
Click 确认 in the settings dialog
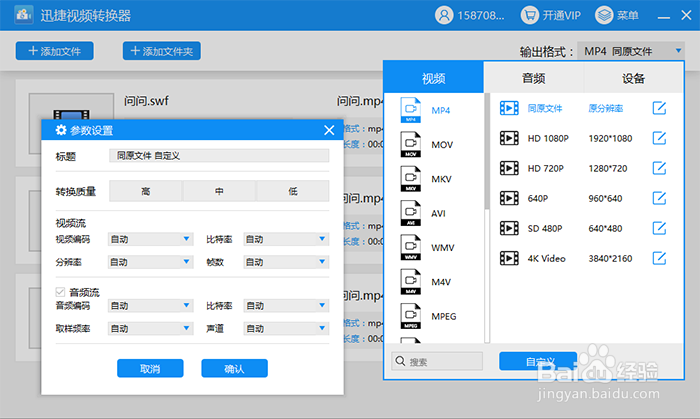pos(234,369)
